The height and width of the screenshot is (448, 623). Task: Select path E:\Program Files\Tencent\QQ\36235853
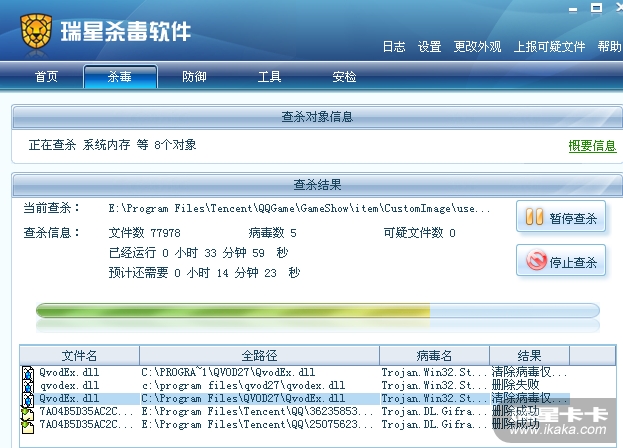pos(257,411)
